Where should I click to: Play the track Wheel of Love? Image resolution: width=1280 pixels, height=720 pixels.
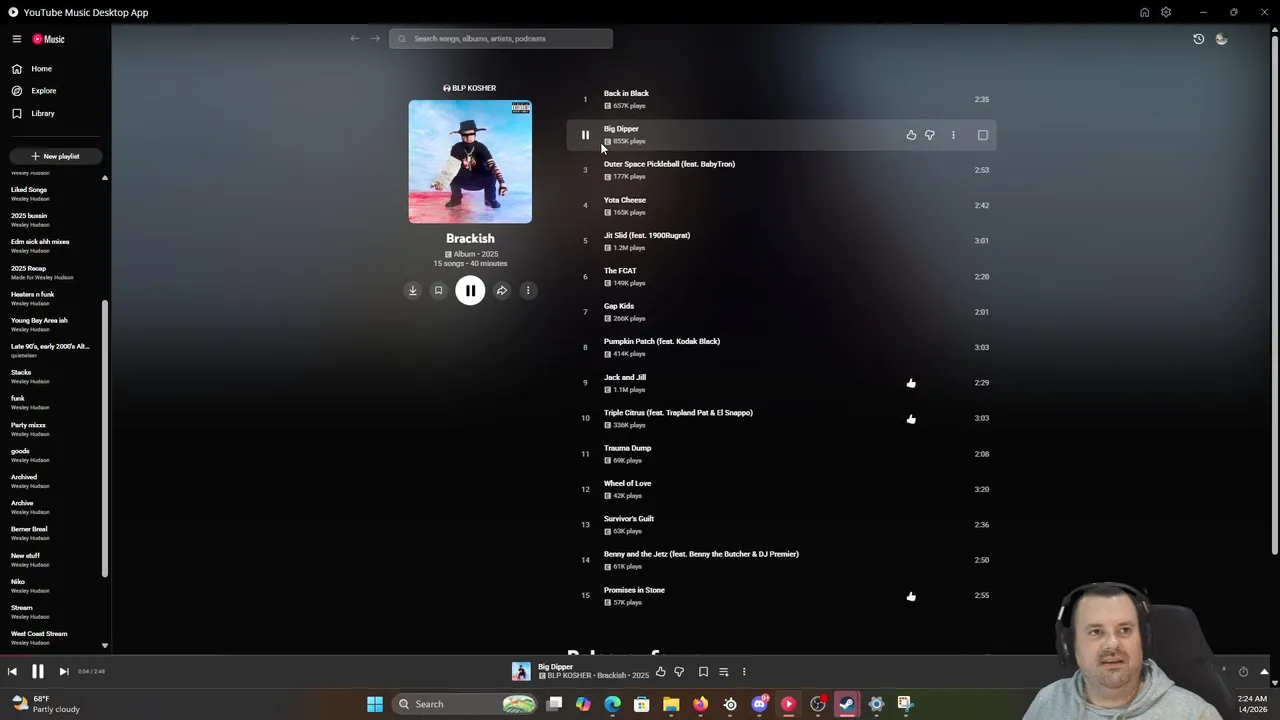627,484
